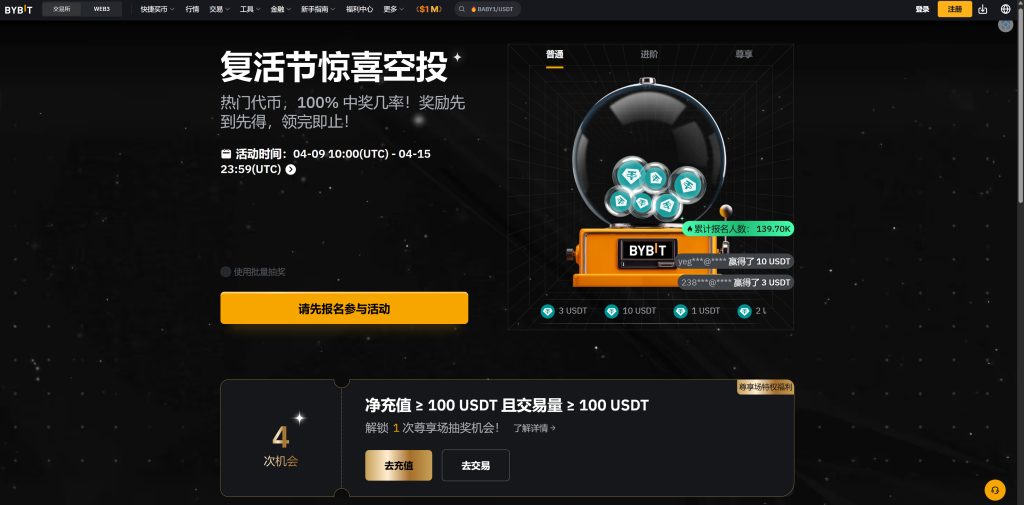Viewport: 1024px width, 505px height.
Task: Open the customer support headset icon
Action: (x=995, y=489)
